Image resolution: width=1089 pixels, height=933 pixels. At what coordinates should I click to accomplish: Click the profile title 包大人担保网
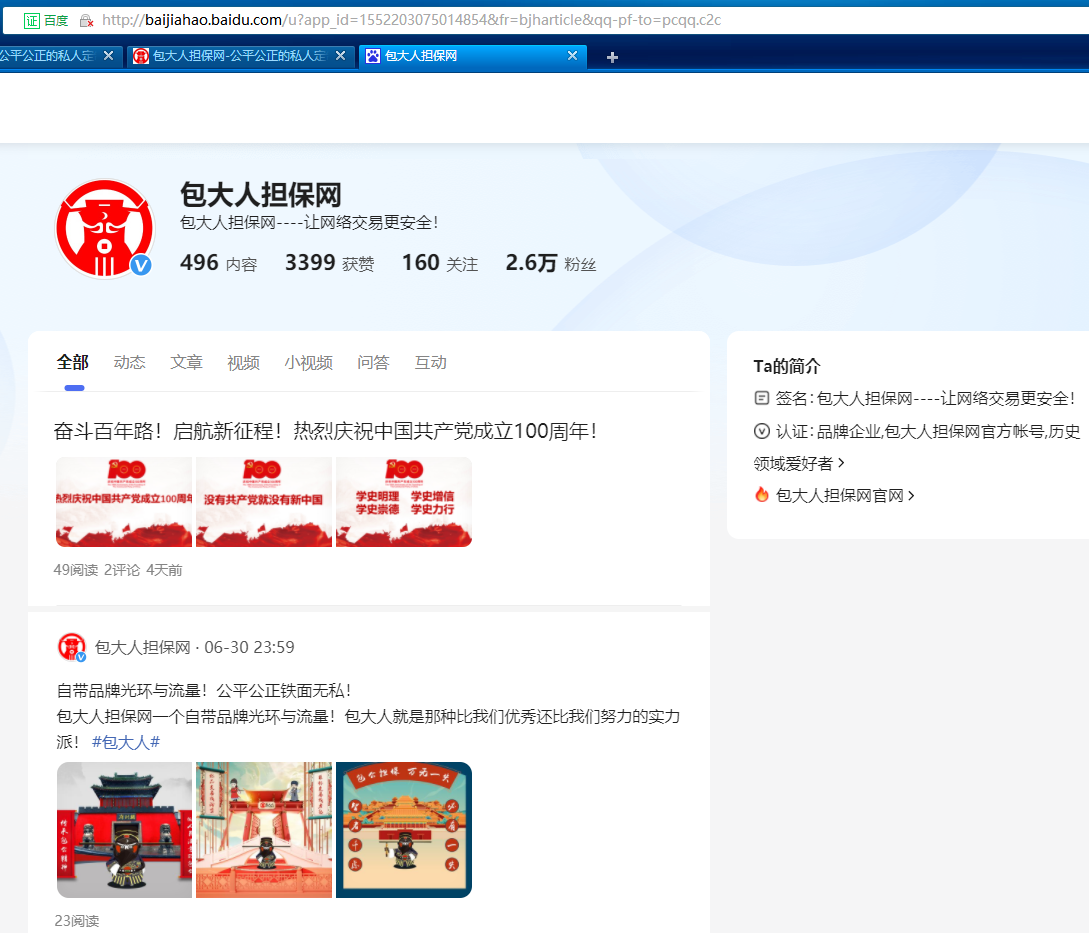(x=261, y=195)
